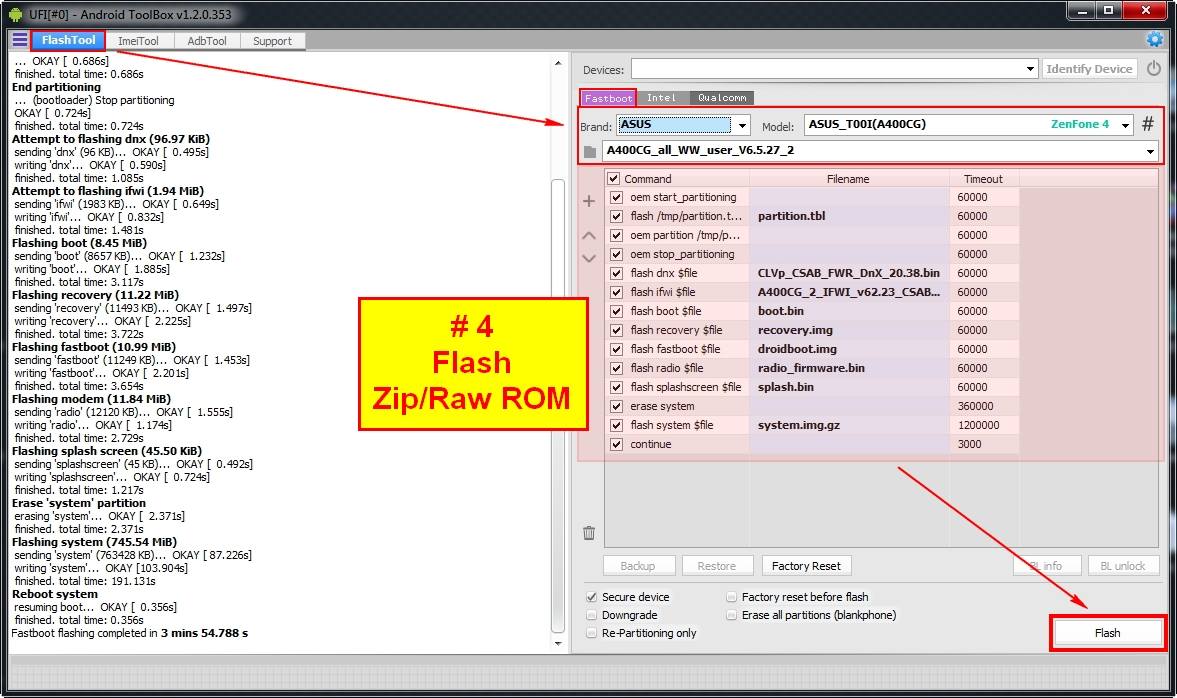Uncheck the continue command
1177x698 pixels.
pos(616,444)
